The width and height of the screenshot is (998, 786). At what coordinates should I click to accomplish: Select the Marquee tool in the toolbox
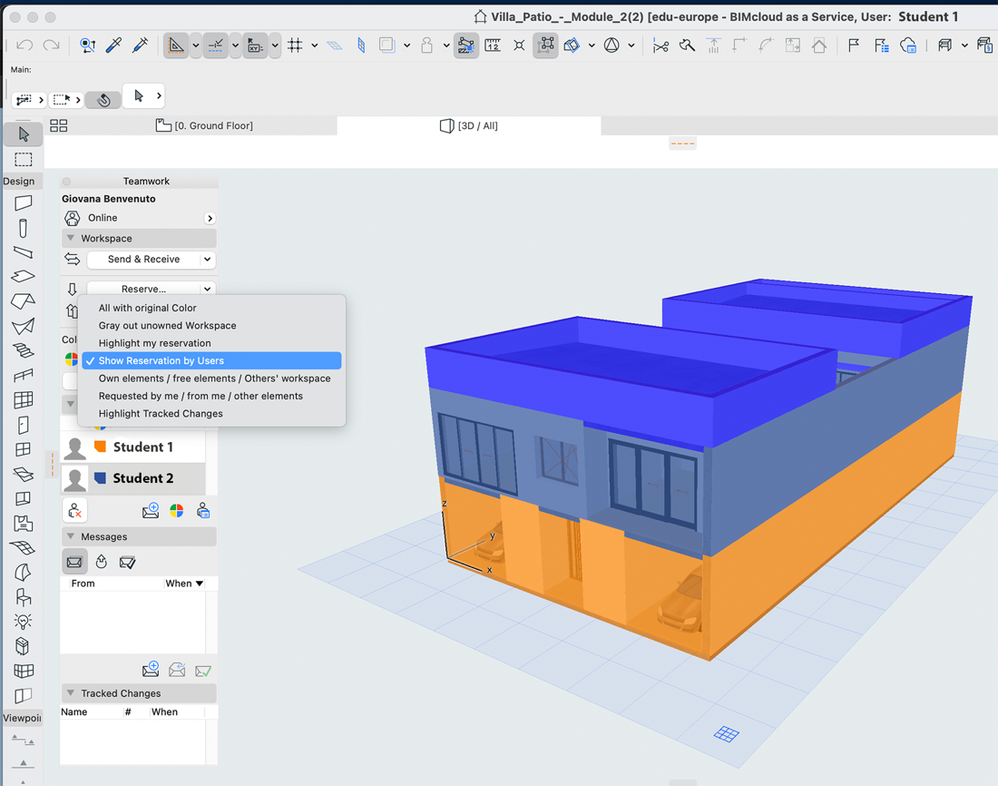23,160
